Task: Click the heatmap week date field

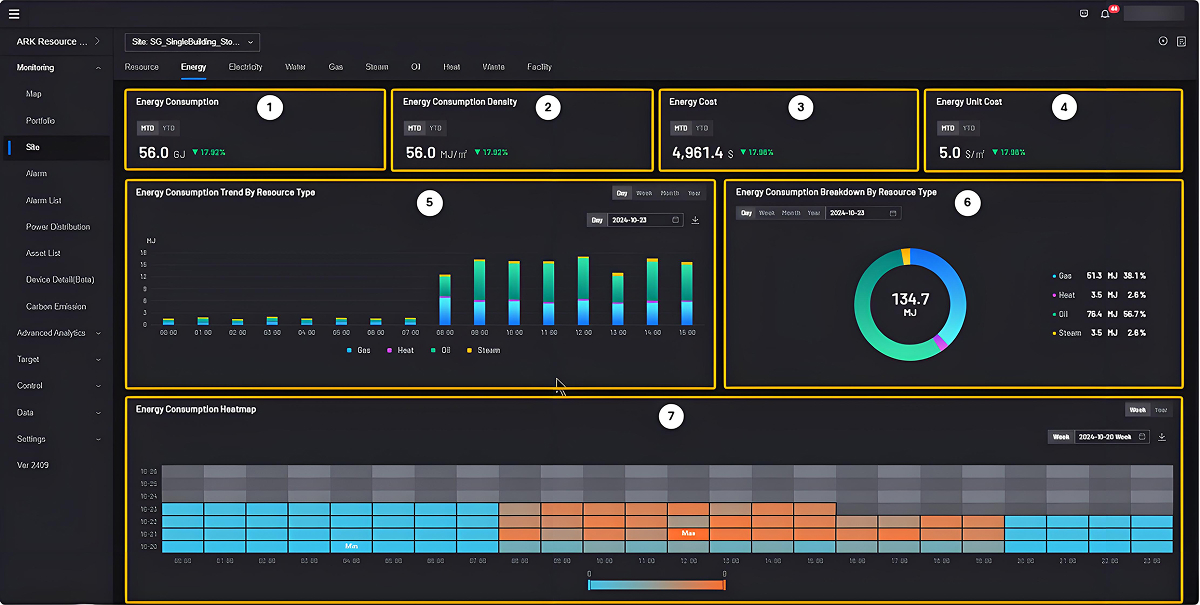Action: [x=1112, y=437]
